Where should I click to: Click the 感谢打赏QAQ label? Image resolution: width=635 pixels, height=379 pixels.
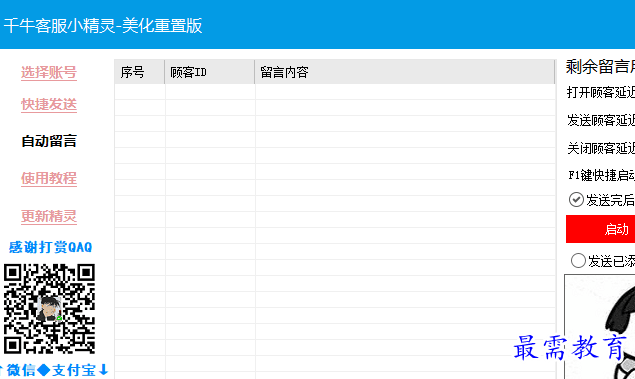[x=50, y=247]
